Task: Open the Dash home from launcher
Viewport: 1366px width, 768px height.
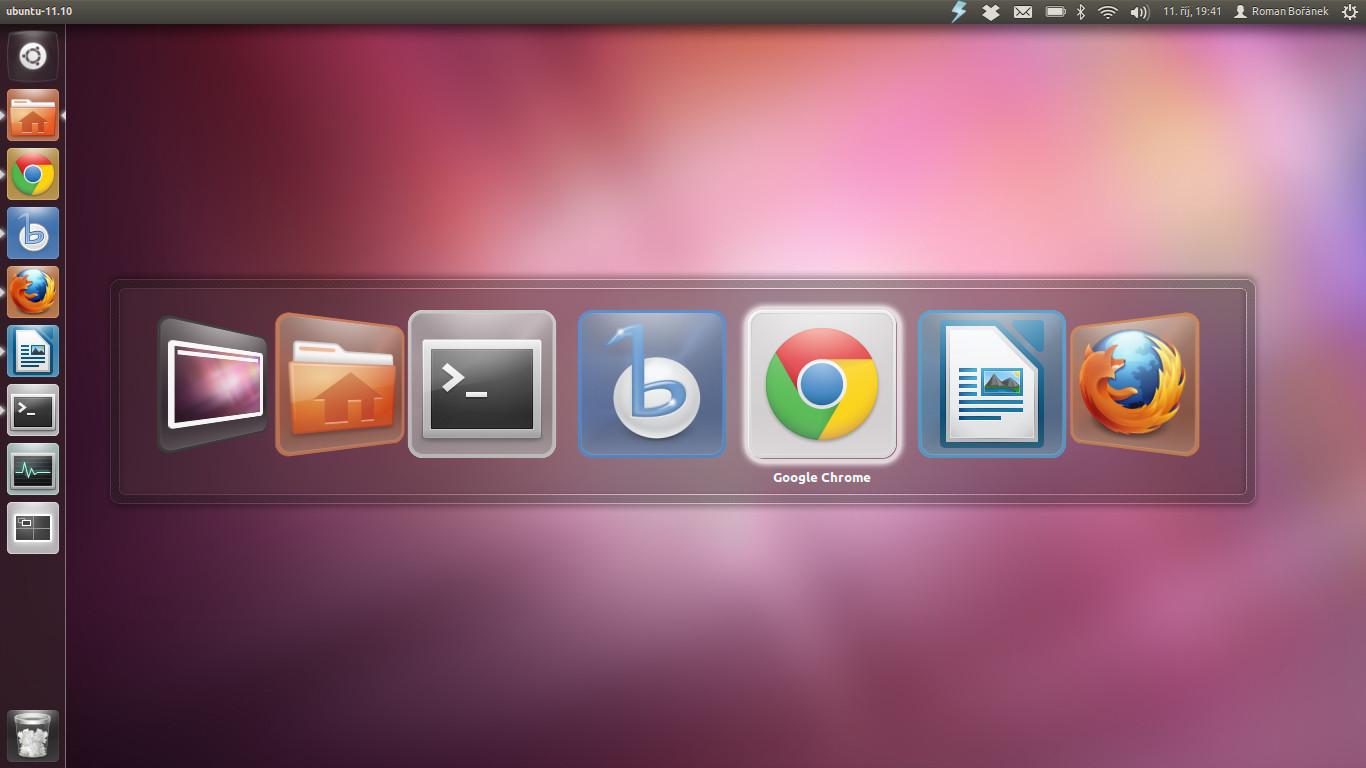Action: (33, 56)
